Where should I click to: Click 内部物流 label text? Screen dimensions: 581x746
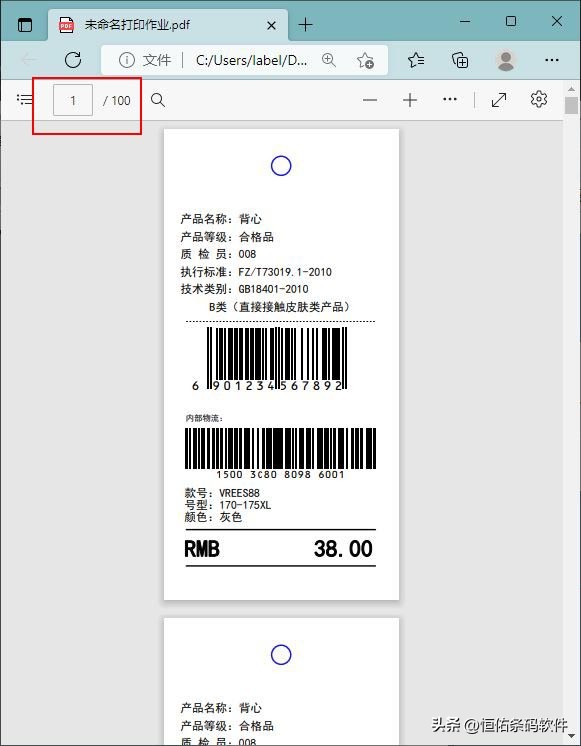pos(204,418)
